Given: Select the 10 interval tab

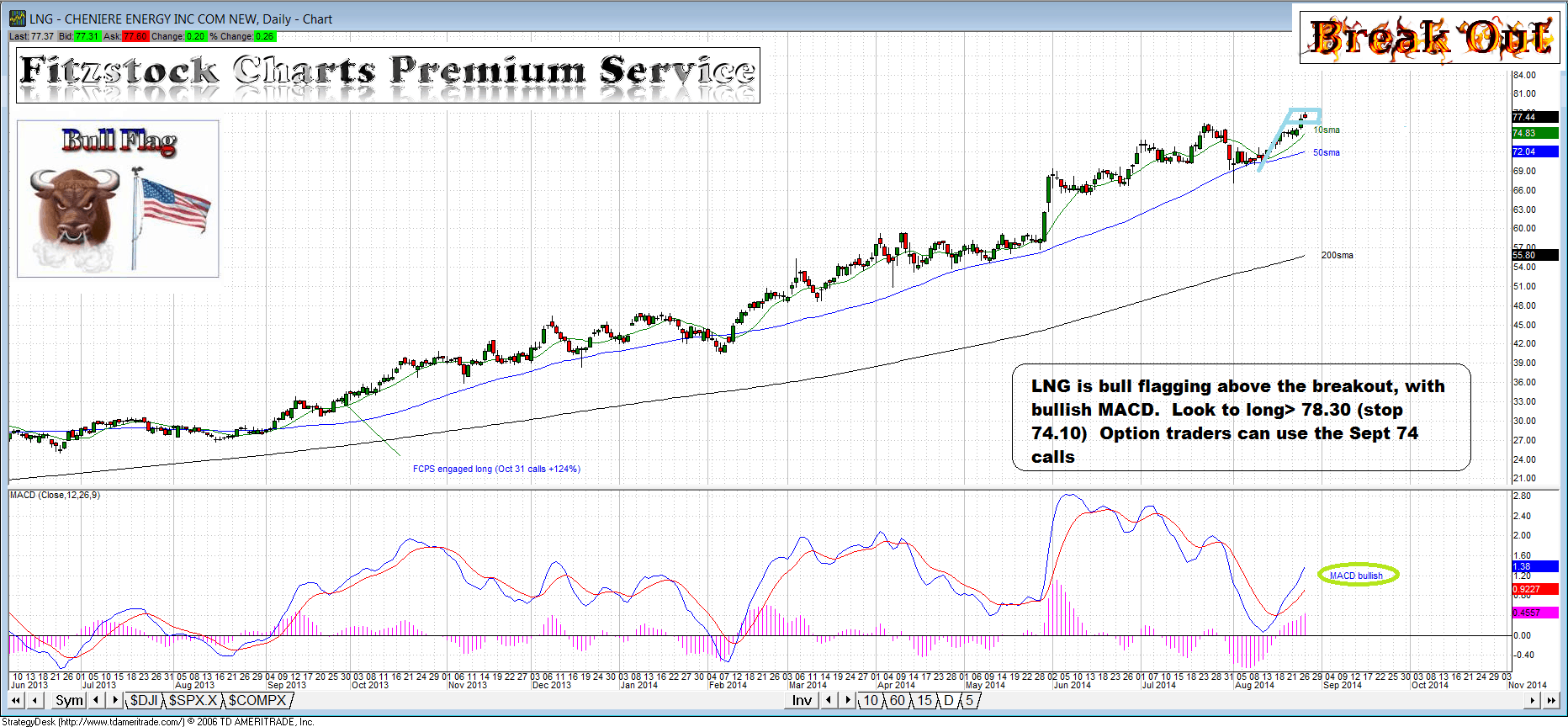Looking at the screenshot, I should pos(871,700).
